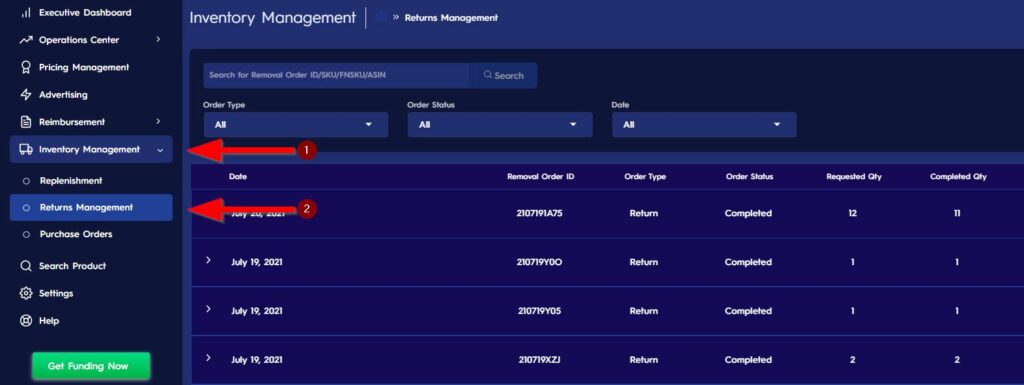
Task: Click the Order Type column header
Action: tap(645, 177)
